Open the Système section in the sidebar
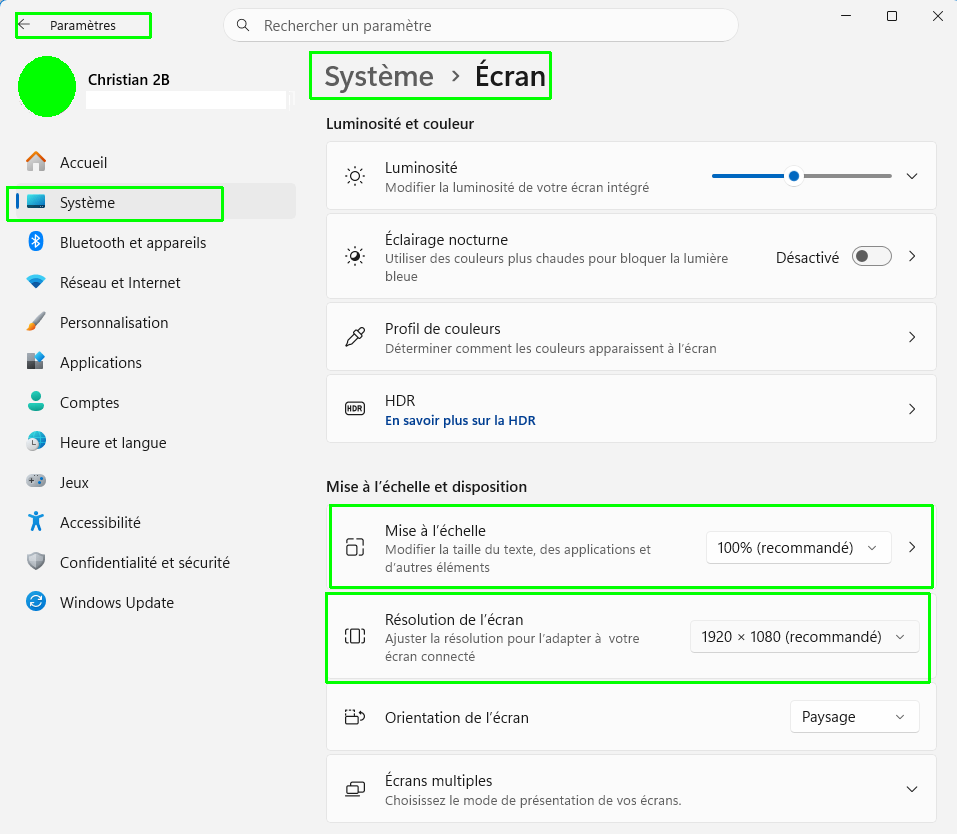This screenshot has height=834, width=957. point(151,202)
